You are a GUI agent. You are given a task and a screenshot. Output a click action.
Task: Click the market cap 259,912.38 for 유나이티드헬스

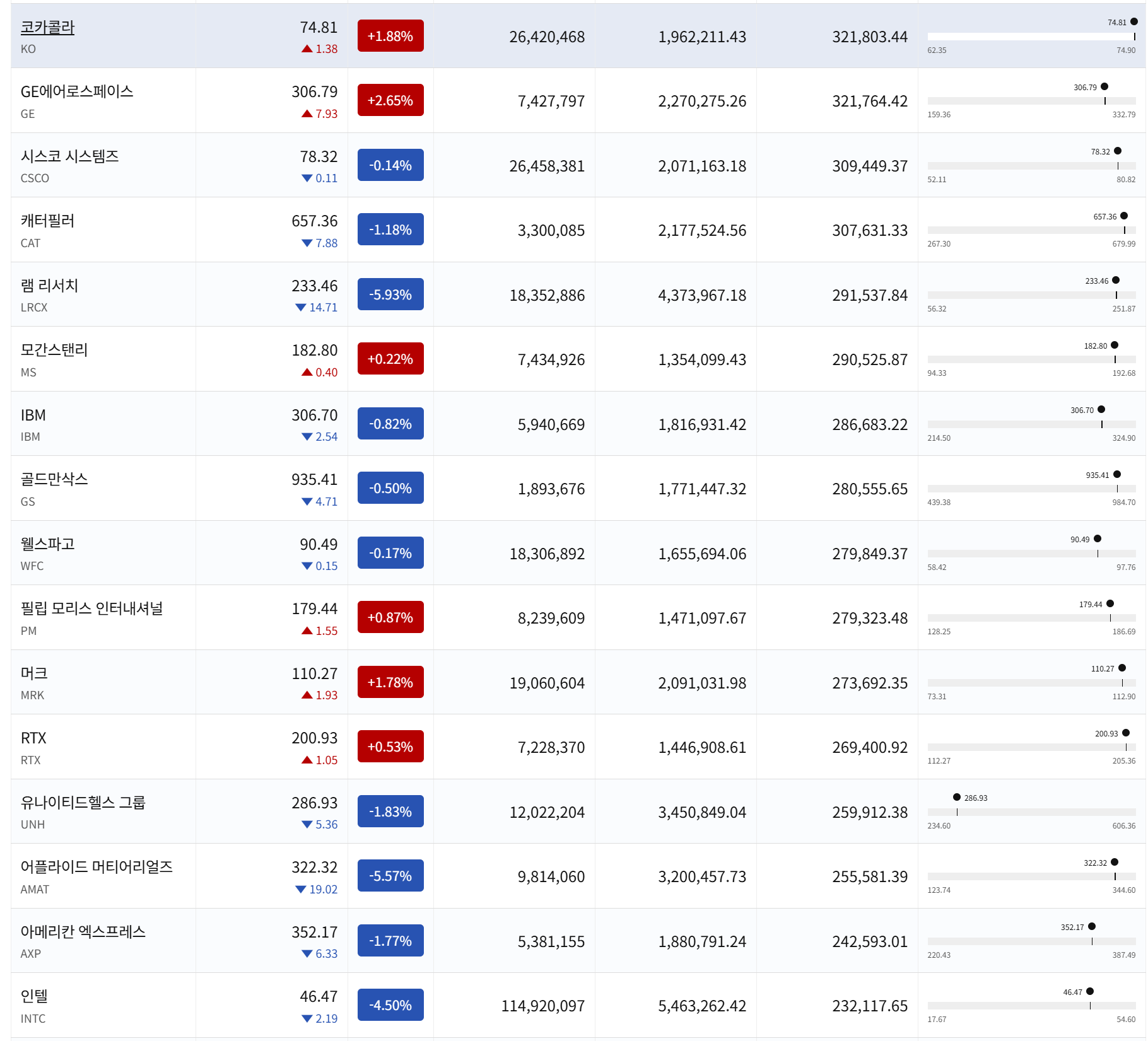[x=870, y=813]
